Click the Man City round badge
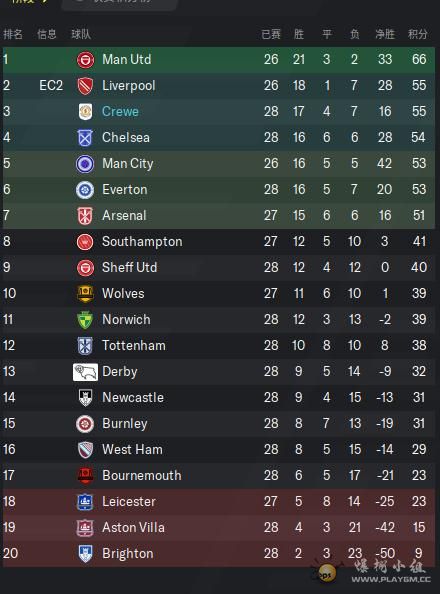 tap(85, 164)
